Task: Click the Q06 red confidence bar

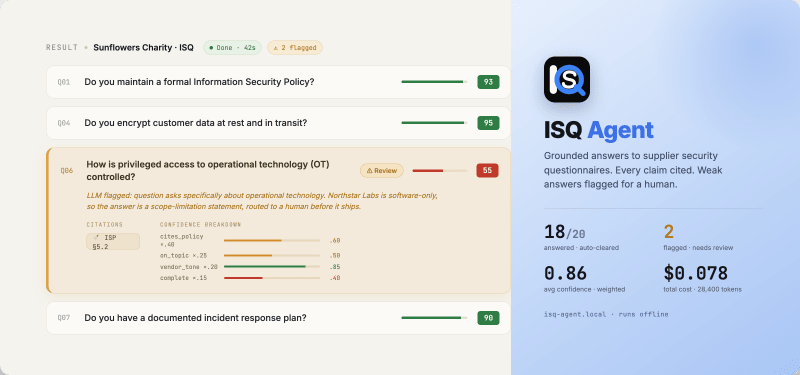Action: [440, 170]
